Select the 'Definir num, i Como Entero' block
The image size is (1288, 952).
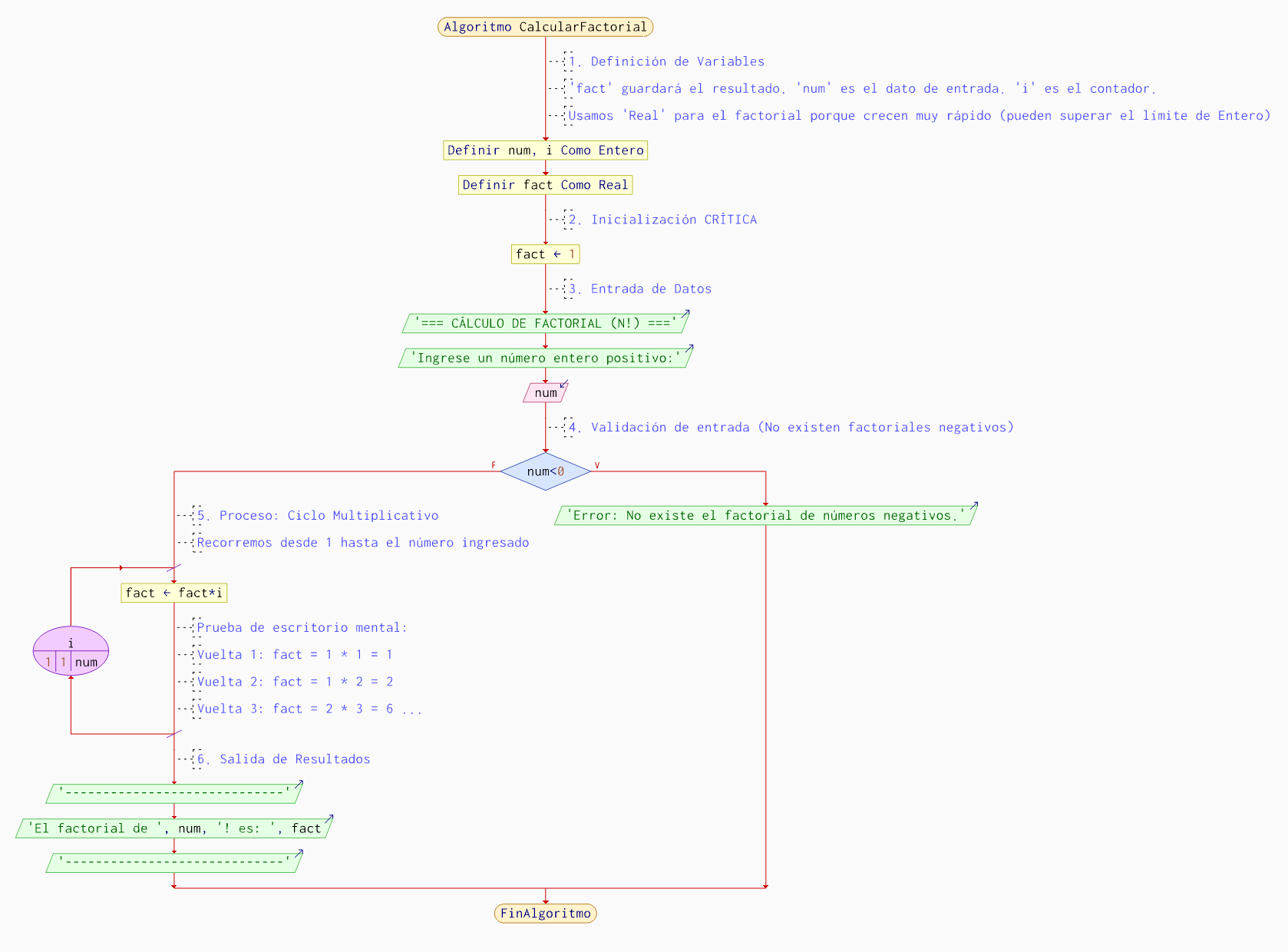click(545, 150)
